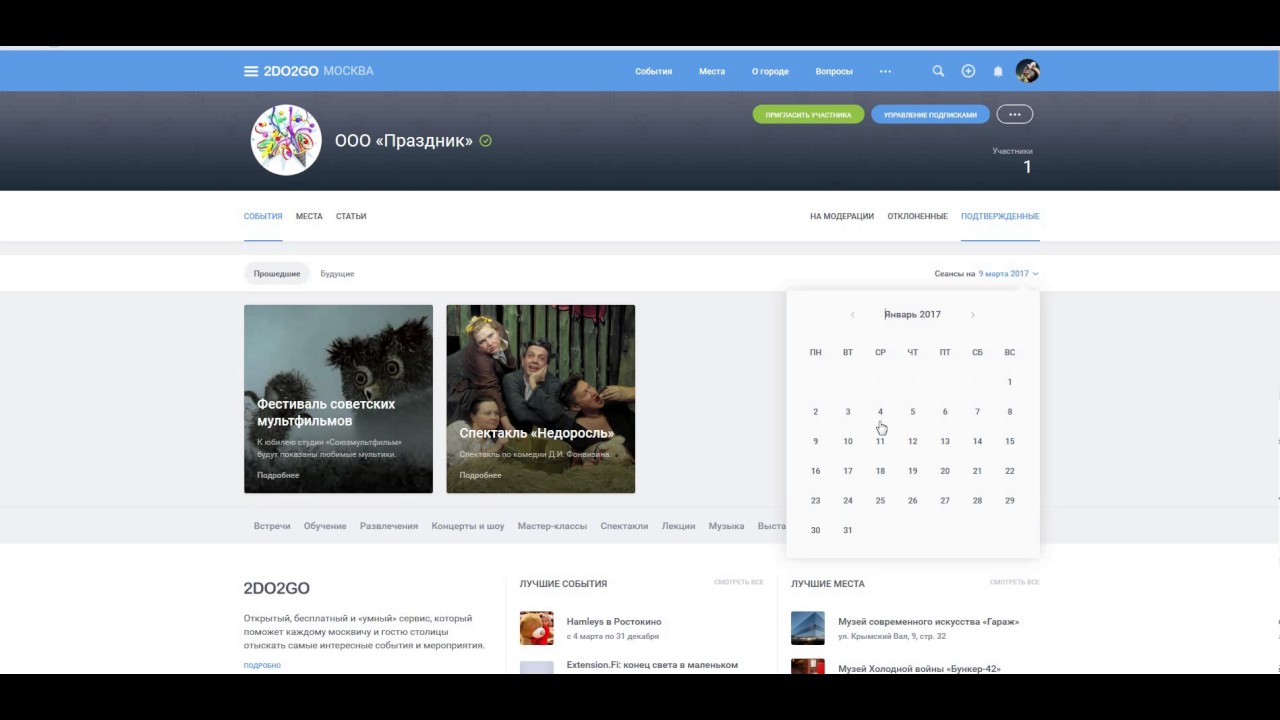Screen dimensions: 1280x720
Task: Pick day 1 in the calendar
Action: coord(1010,382)
